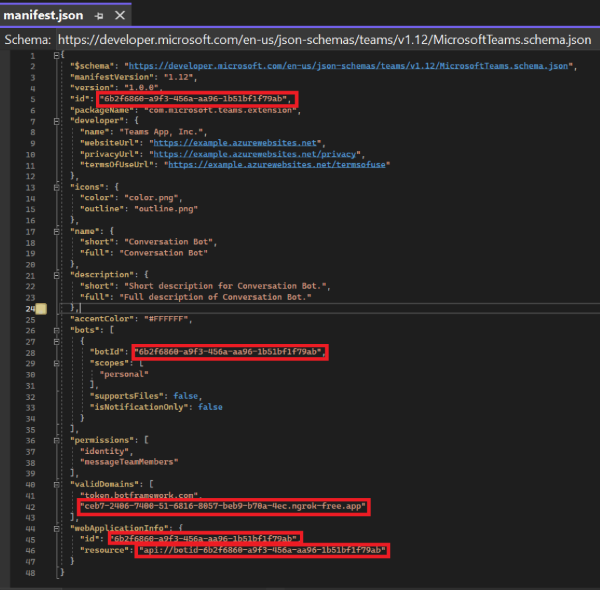The height and width of the screenshot is (590, 600).
Task: Click the "botId" GUID value
Action: pos(228,352)
